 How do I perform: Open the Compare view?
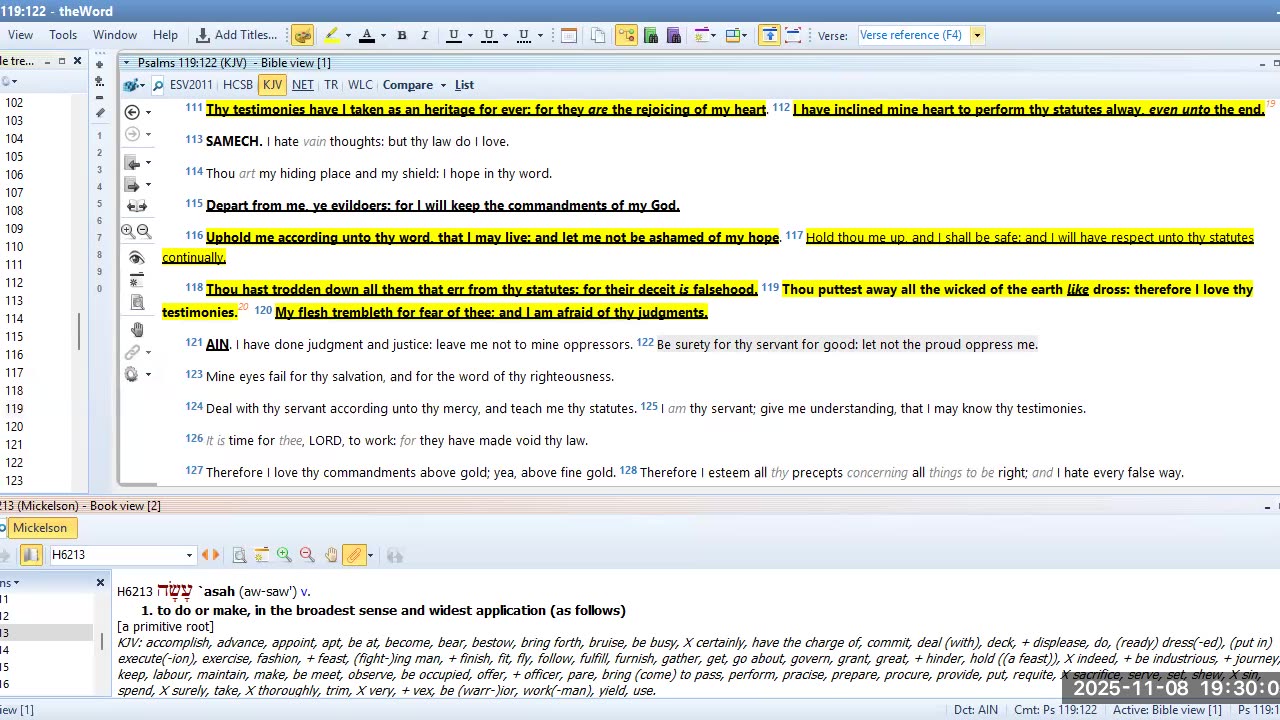tap(408, 85)
